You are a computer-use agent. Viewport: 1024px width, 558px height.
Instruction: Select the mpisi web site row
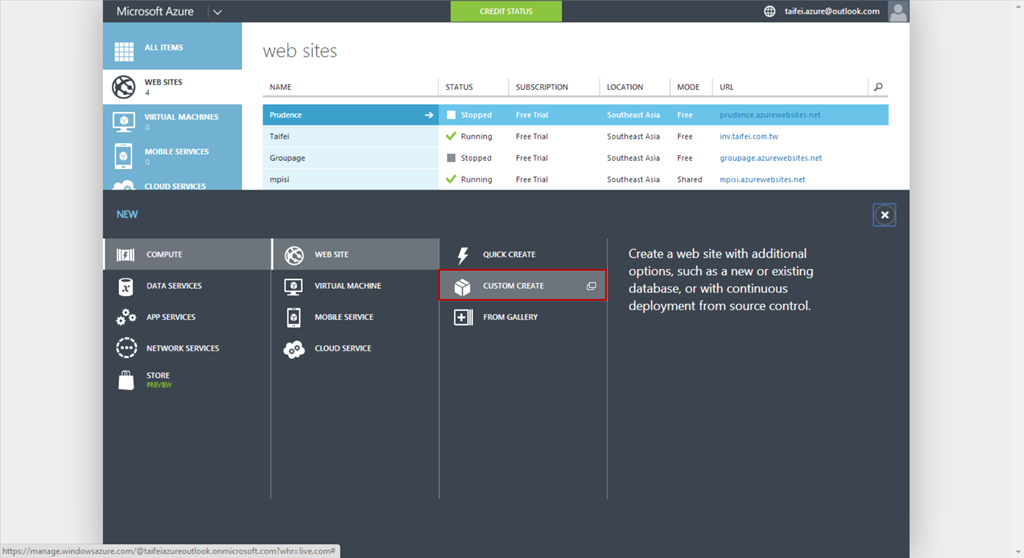[x=575, y=180]
